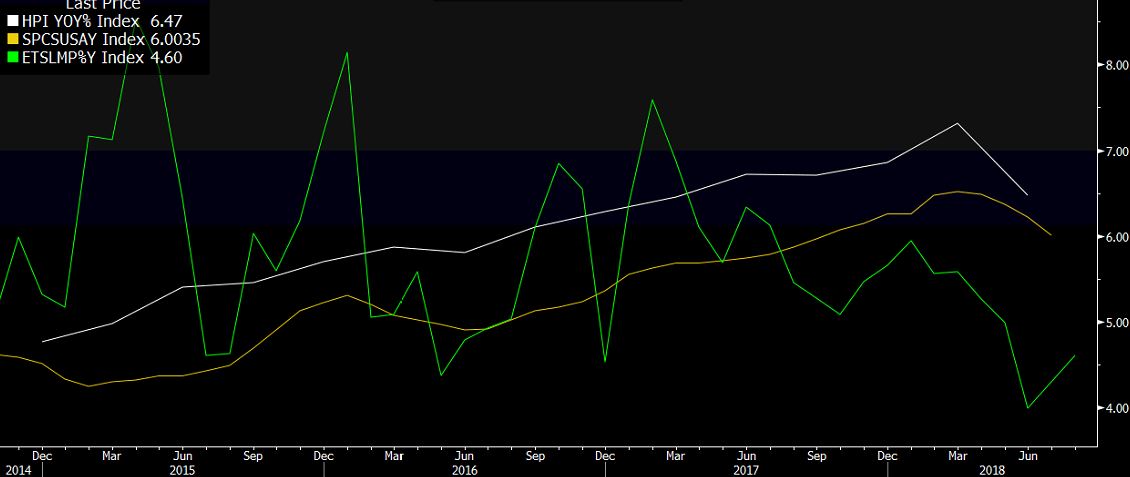
Task: Click the Sep label for 2017
Action: [x=817, y=456]
